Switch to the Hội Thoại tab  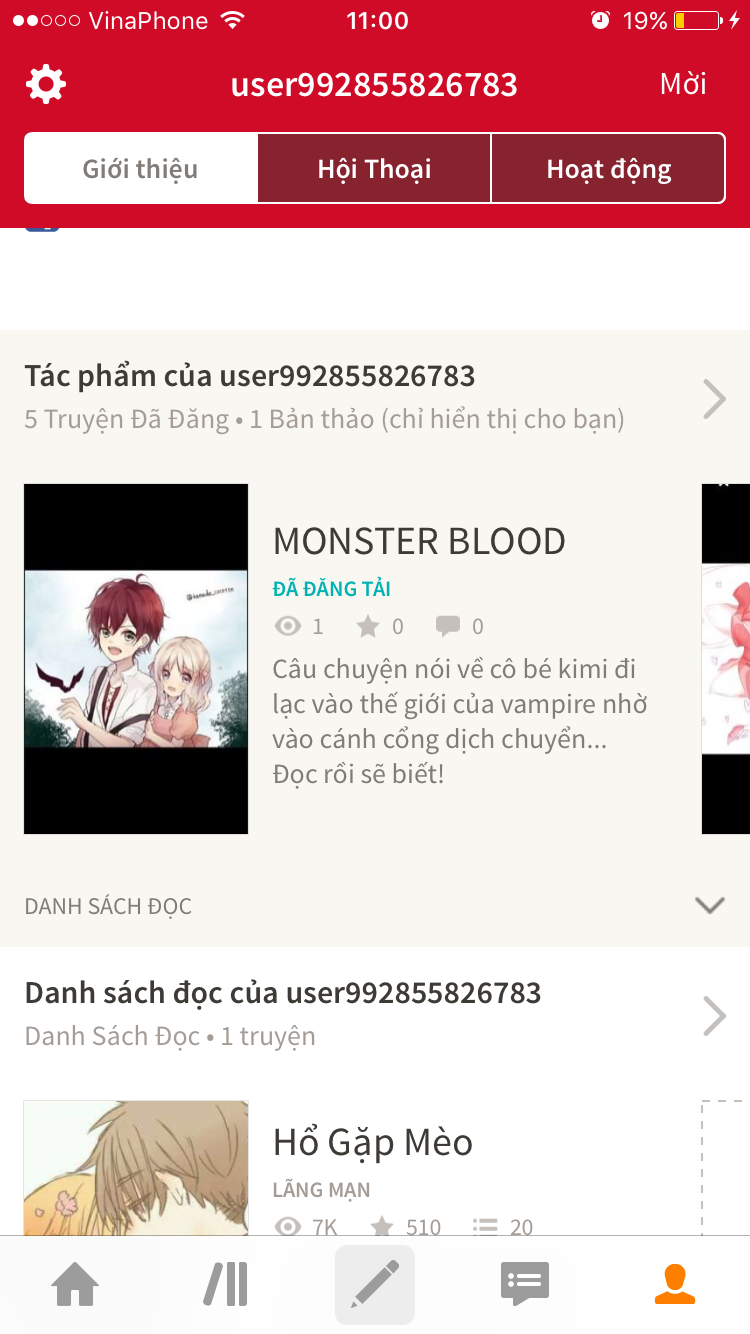coord(375,168)
